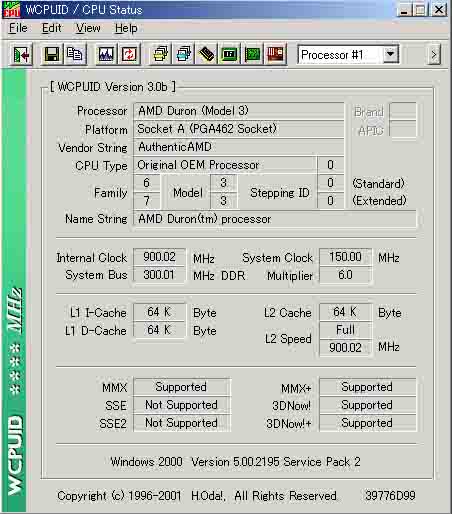452x514 pixels.
Task: Click the 3DNow!+ Supported field
Action: pyautogui.click(x=367, y=423)
